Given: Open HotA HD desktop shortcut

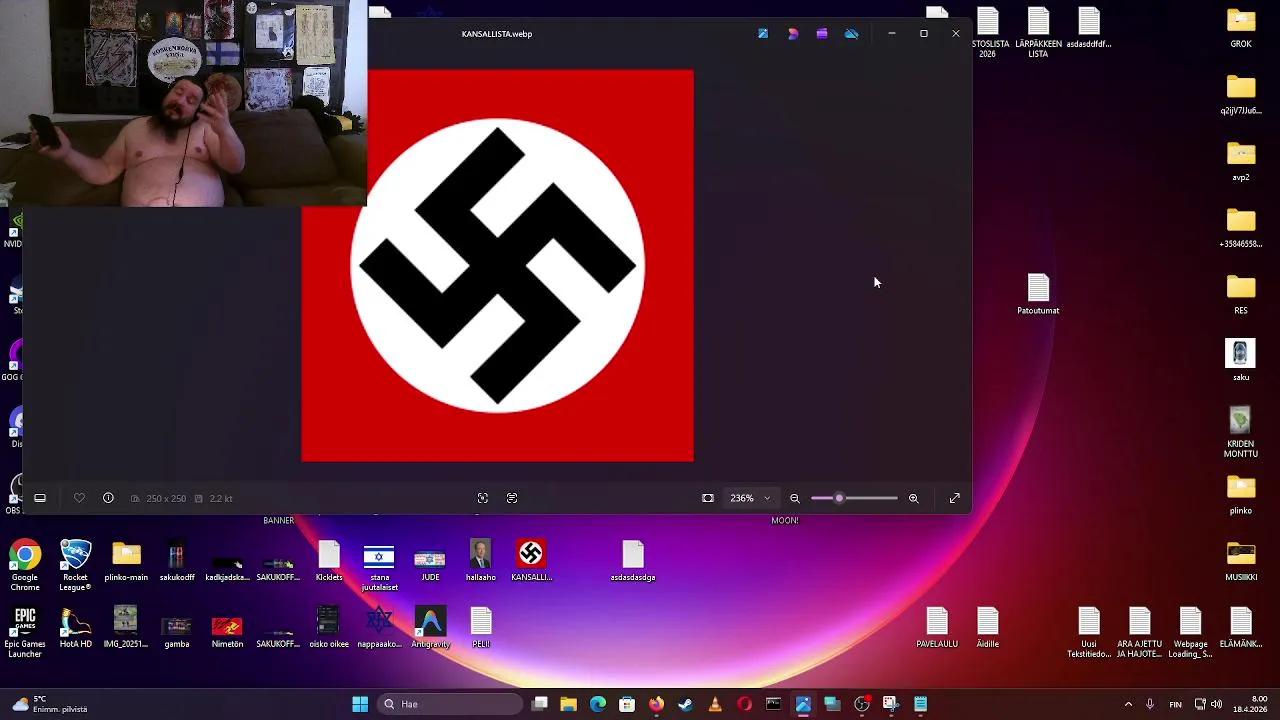Looking at the screenshot, I should coord(76,628).
